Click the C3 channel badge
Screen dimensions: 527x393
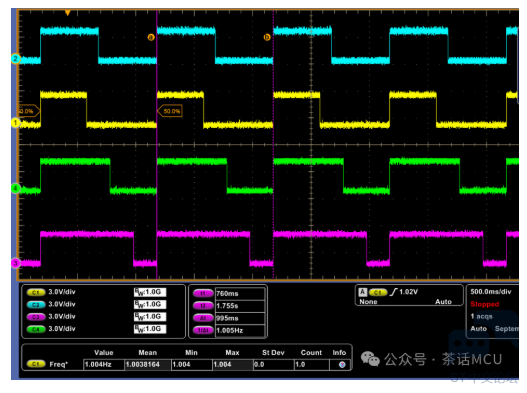click(x=36, y=317)
